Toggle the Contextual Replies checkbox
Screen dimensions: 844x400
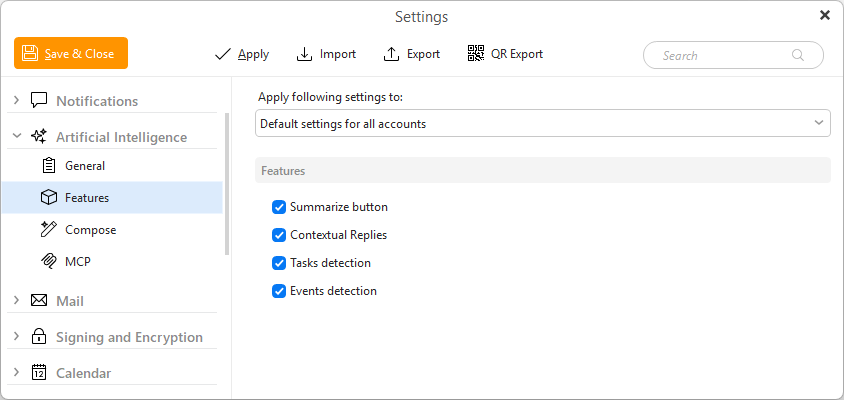279,235
